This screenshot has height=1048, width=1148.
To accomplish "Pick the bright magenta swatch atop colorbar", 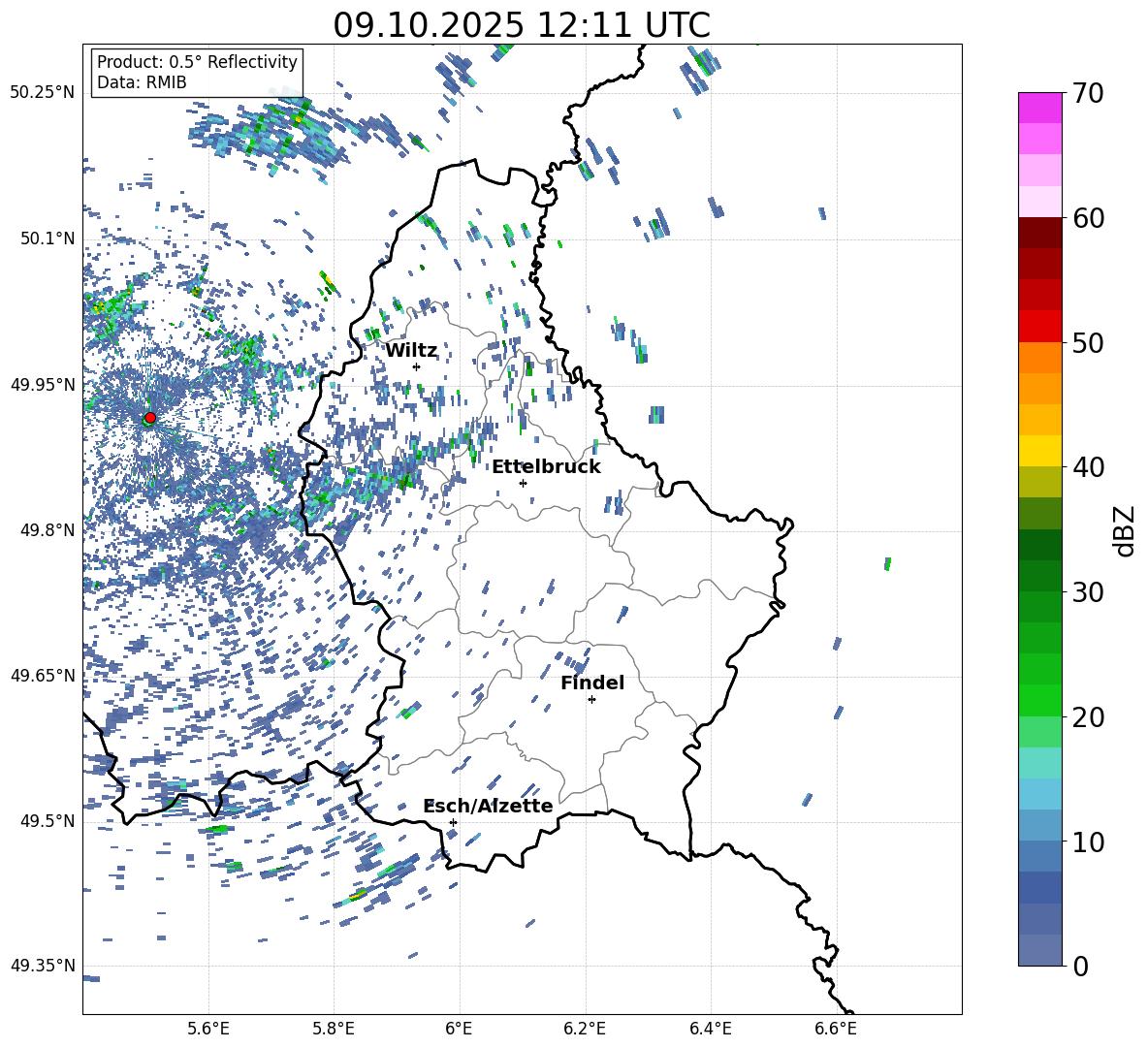I will [1040, 108].
